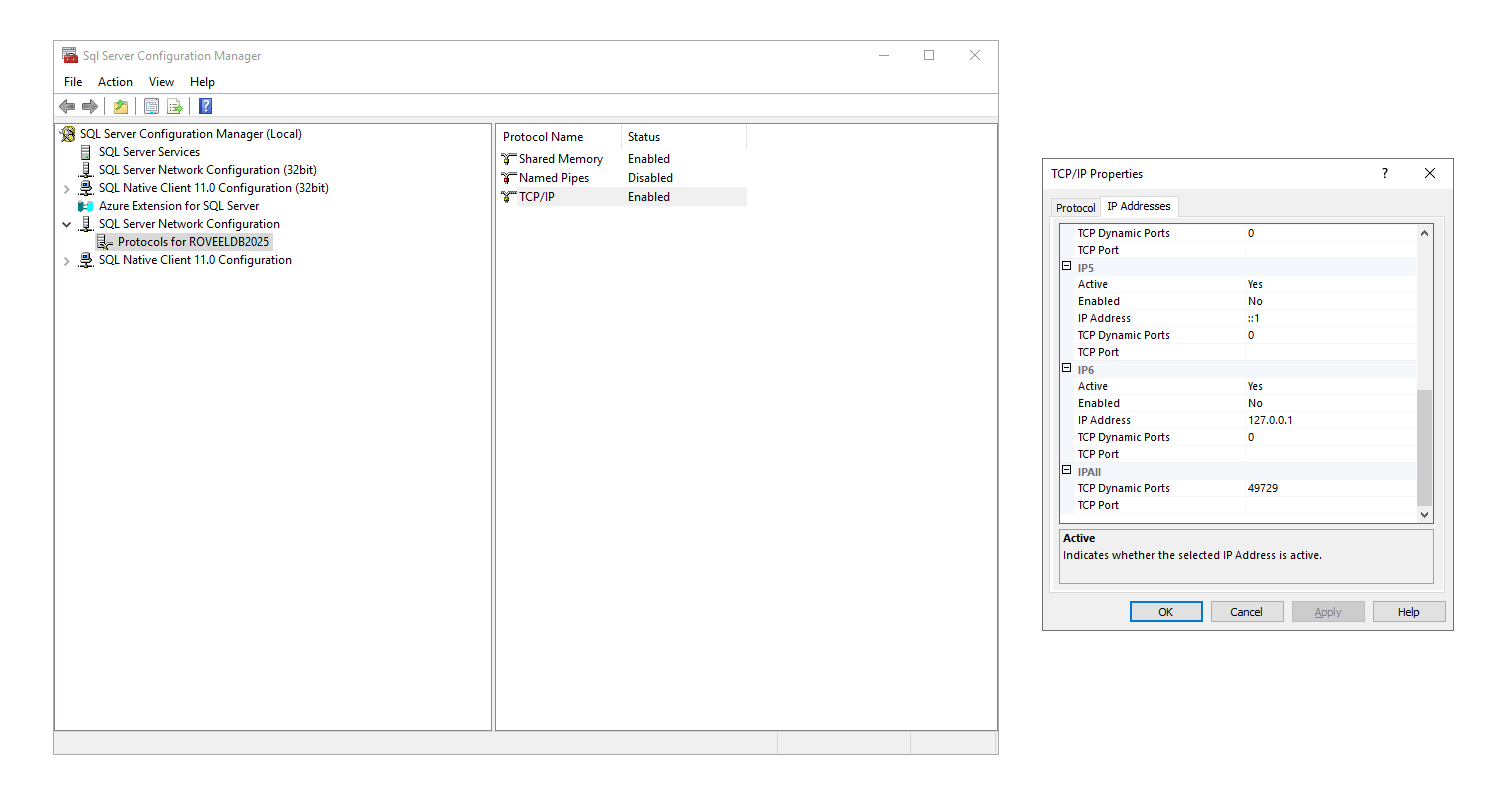Confirm with the OK button
Viewport: 1503px width, 795px height.
point(1166,612)
